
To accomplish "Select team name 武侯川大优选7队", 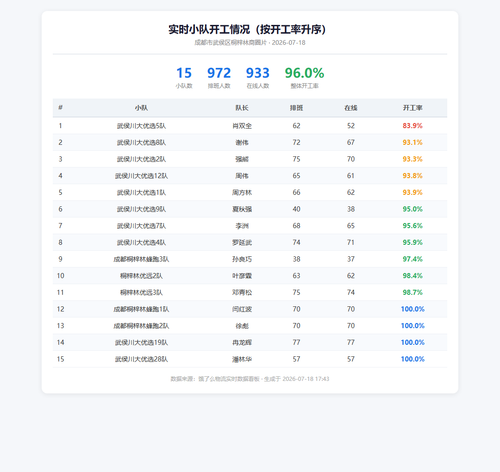I will coord(141,226).
